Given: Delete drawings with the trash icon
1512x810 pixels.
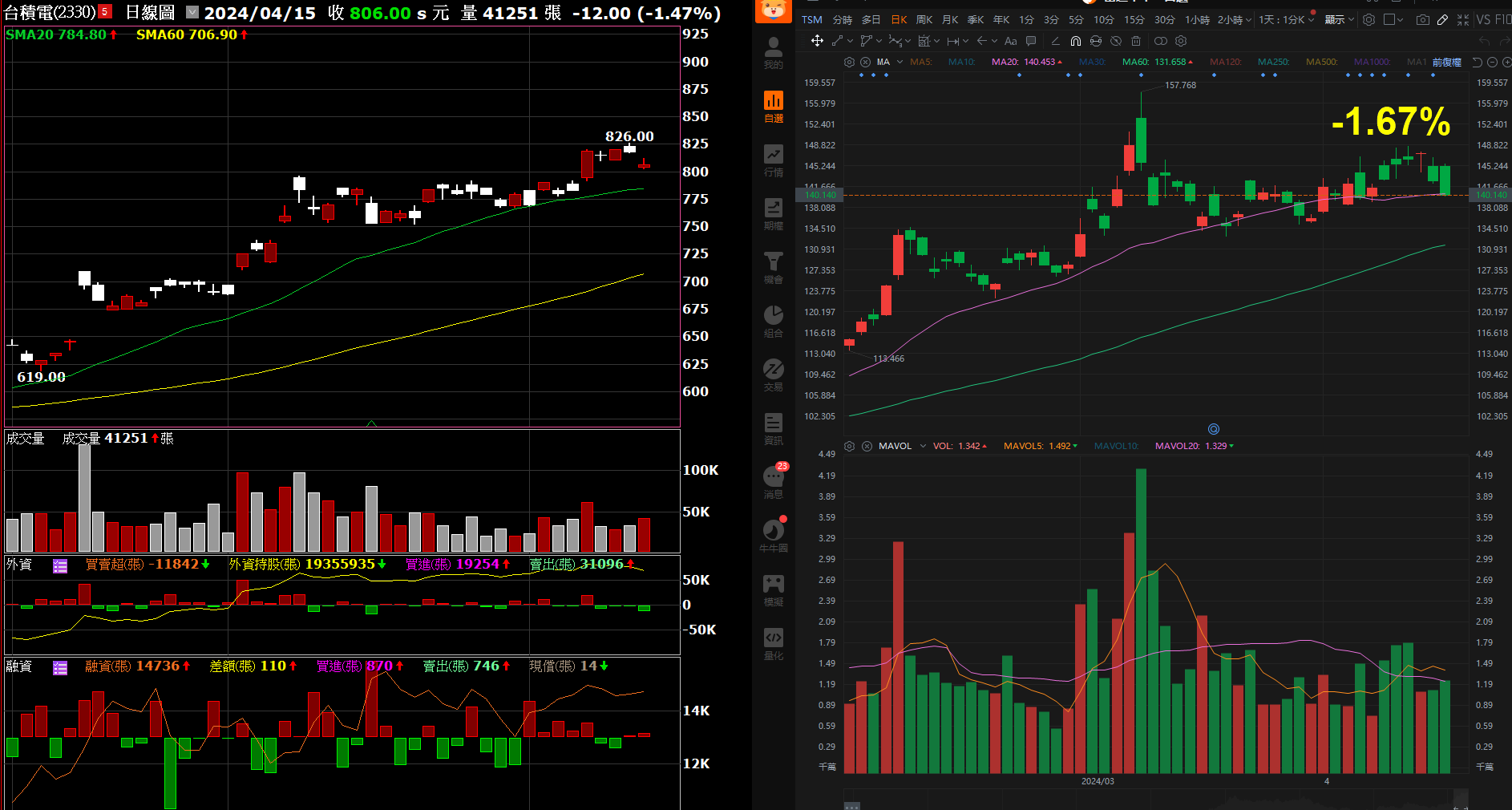Looking at the screenshot, I should (x=1136, y=41).
